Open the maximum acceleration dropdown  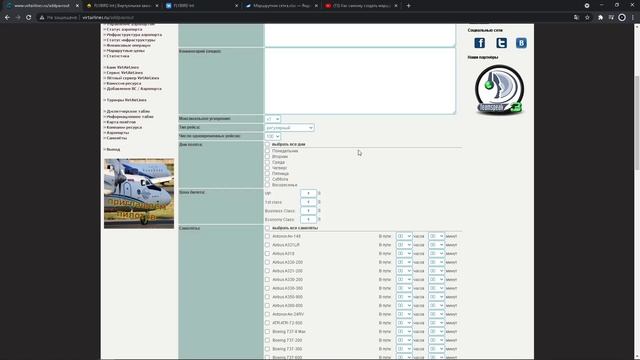pos(273,119)
